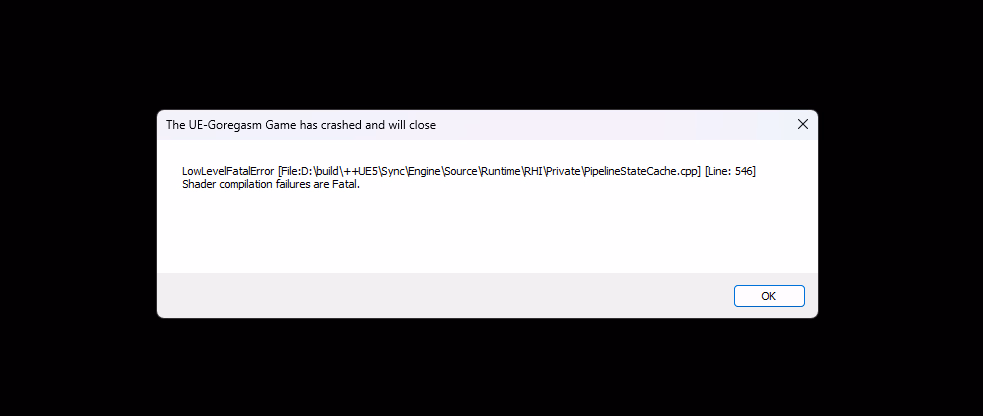Click OK to dismiss the crash dialog
The height and width of the screenshot is (416, 983).
click(769, 296)
